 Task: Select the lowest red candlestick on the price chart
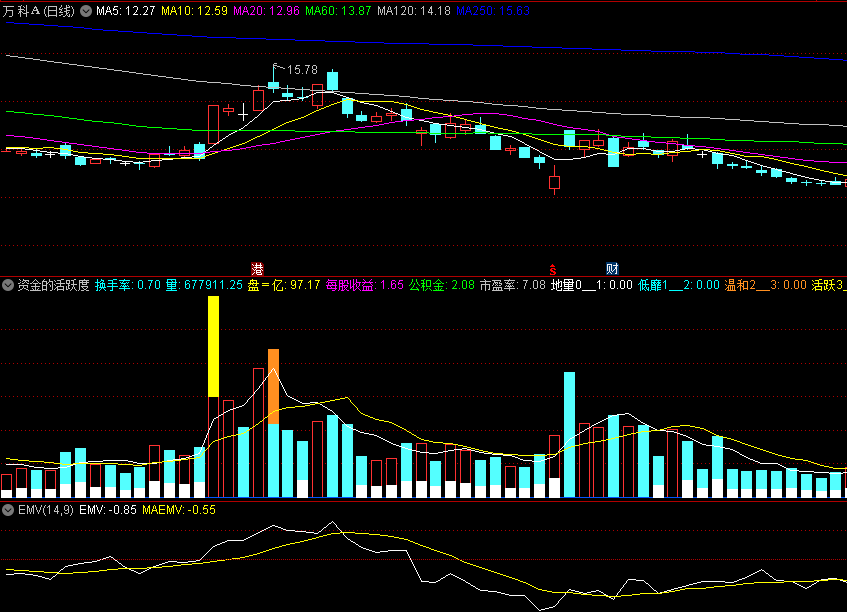554,180
